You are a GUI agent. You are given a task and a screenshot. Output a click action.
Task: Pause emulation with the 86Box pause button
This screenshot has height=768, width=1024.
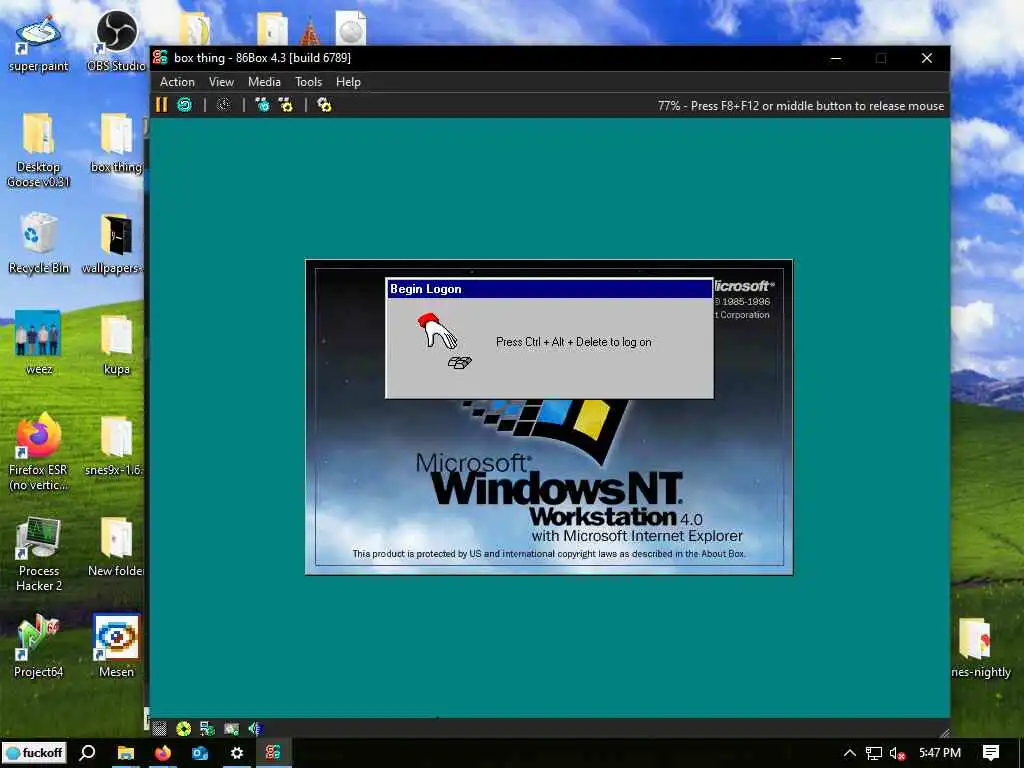(161, 104)
